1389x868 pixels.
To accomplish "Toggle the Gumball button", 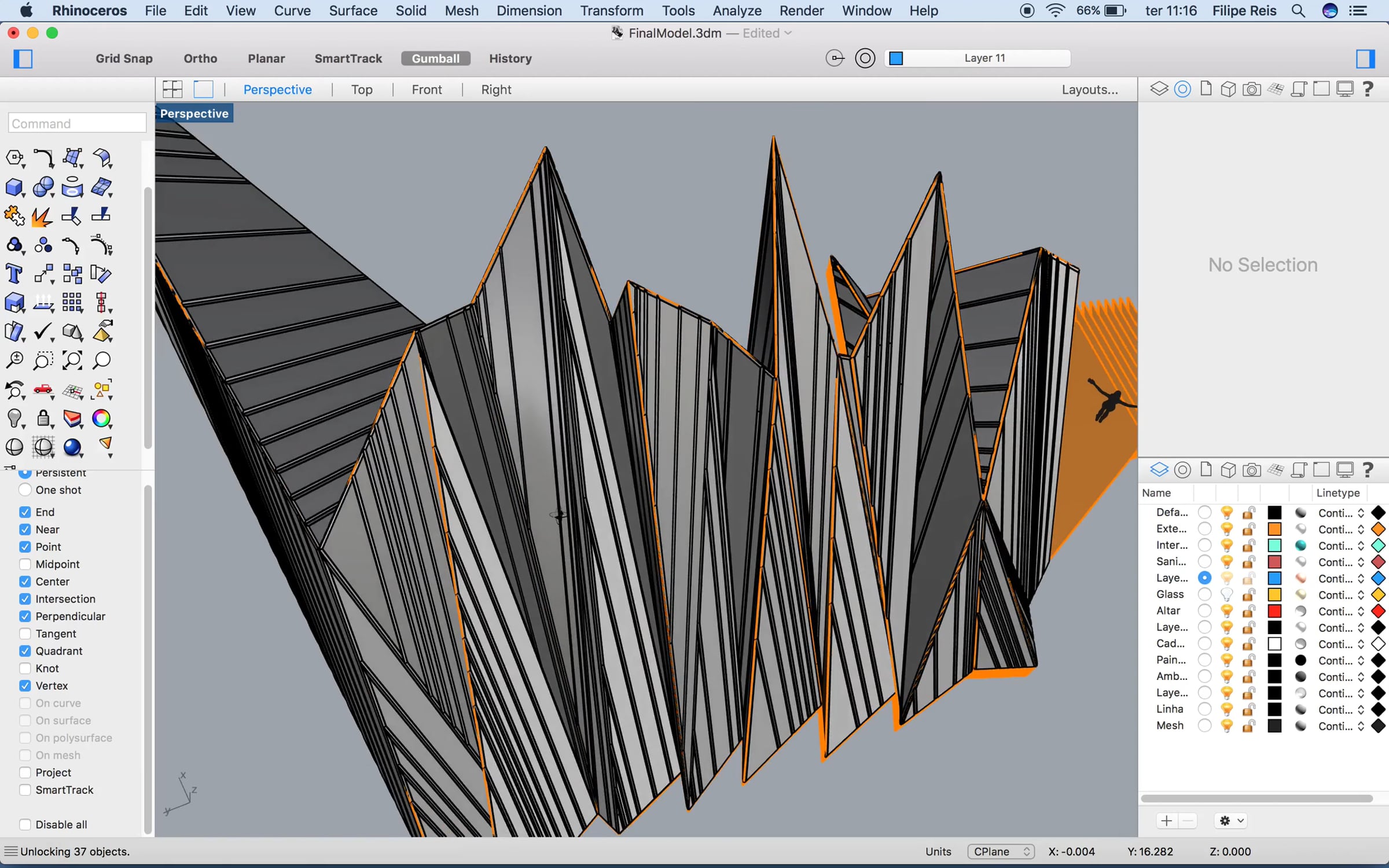I will click(435, 58).
